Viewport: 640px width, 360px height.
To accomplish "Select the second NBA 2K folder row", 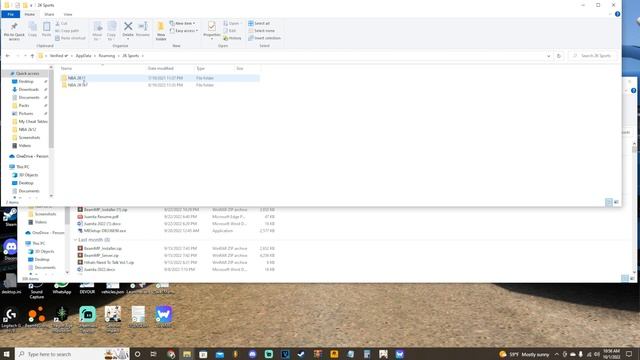I will tap(160, 85).
